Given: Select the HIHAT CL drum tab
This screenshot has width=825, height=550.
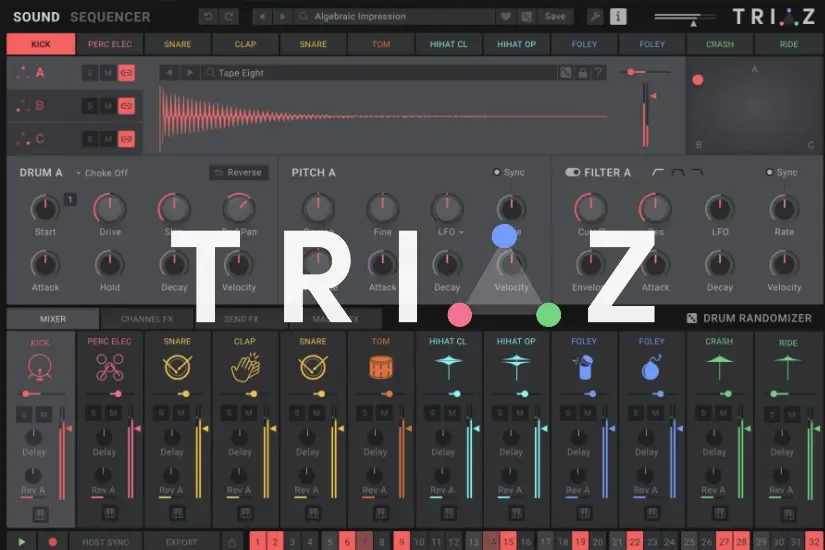Looking at the screenshot, I should [x=448, y=44].
